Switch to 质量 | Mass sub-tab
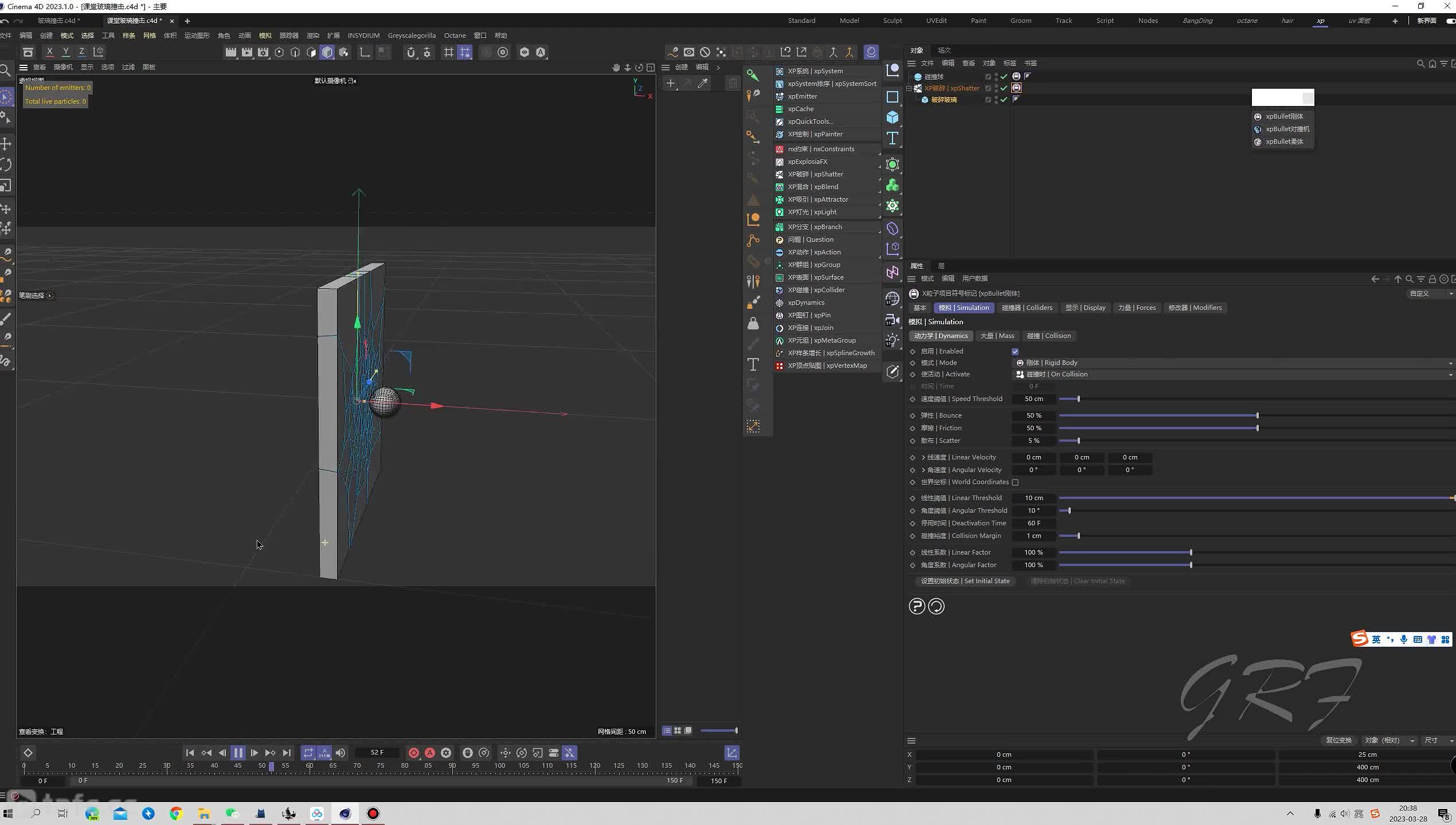The width and height of the screenshot is (1456, 825). coord(997,336)
